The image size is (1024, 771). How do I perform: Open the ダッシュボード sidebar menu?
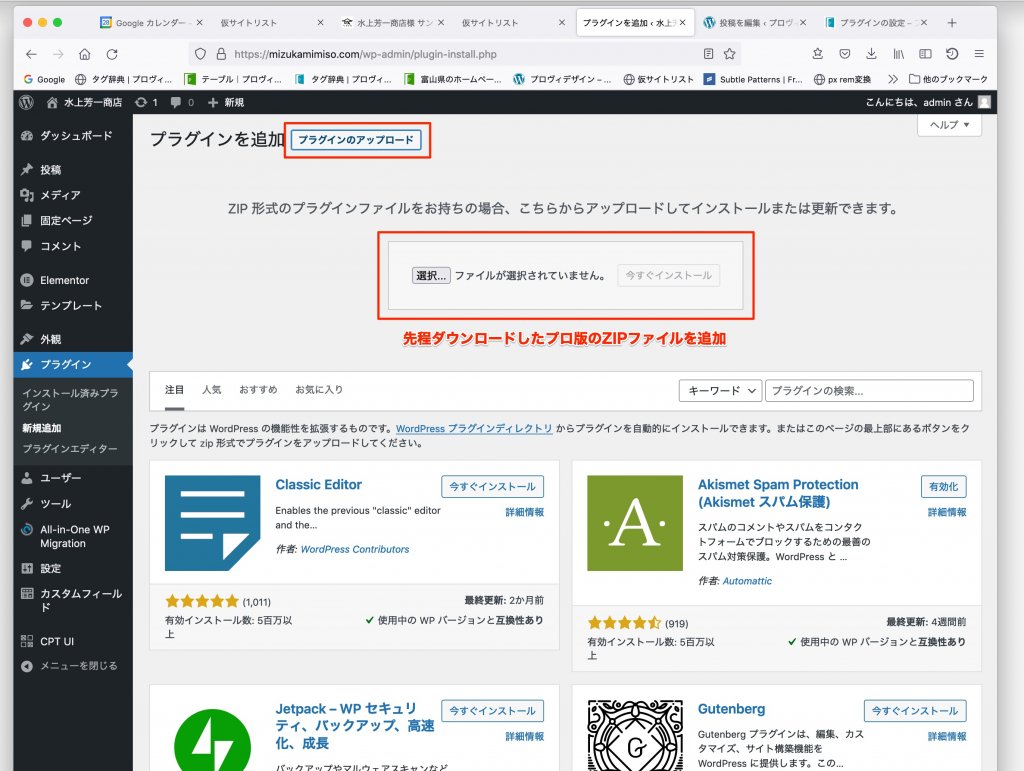tap(75, 136)
